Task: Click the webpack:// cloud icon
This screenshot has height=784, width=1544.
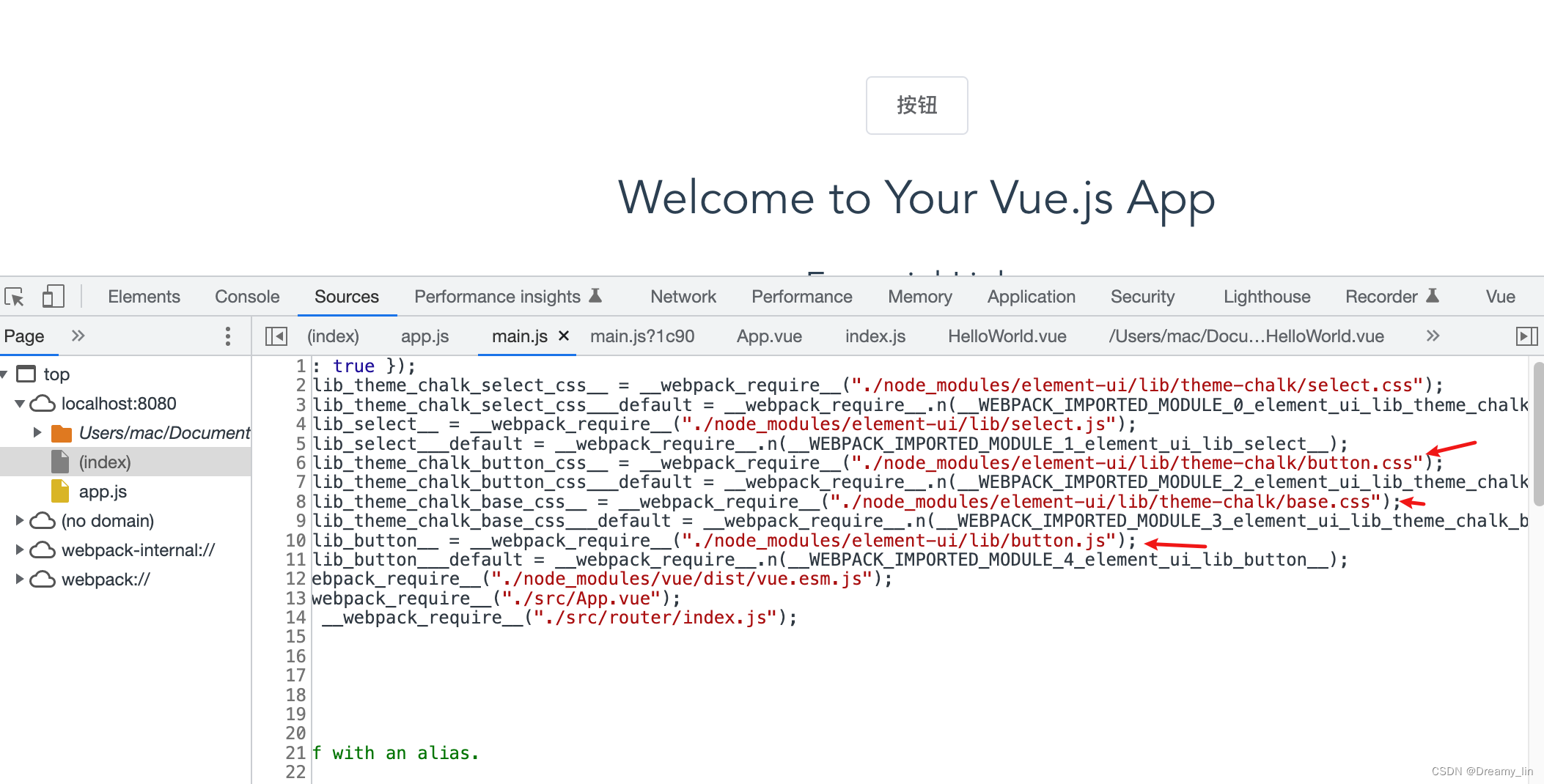Action: pos(43,580)
